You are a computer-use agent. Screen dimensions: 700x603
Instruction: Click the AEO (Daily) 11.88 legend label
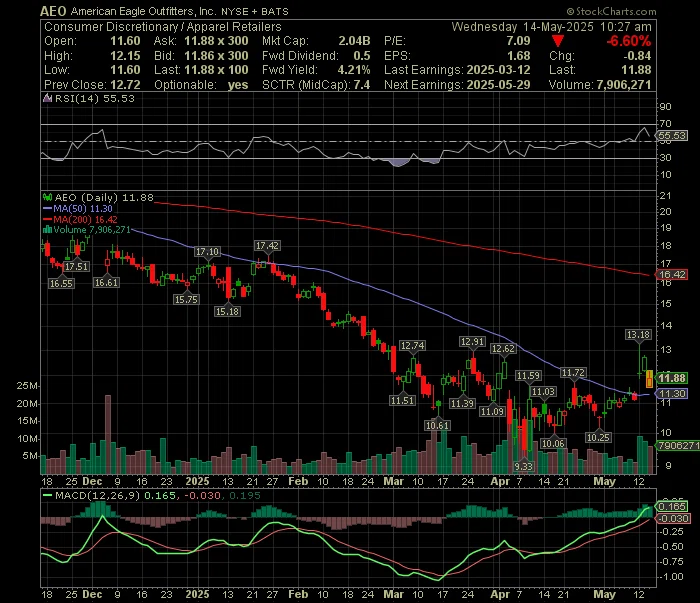[x=104, y=197]
